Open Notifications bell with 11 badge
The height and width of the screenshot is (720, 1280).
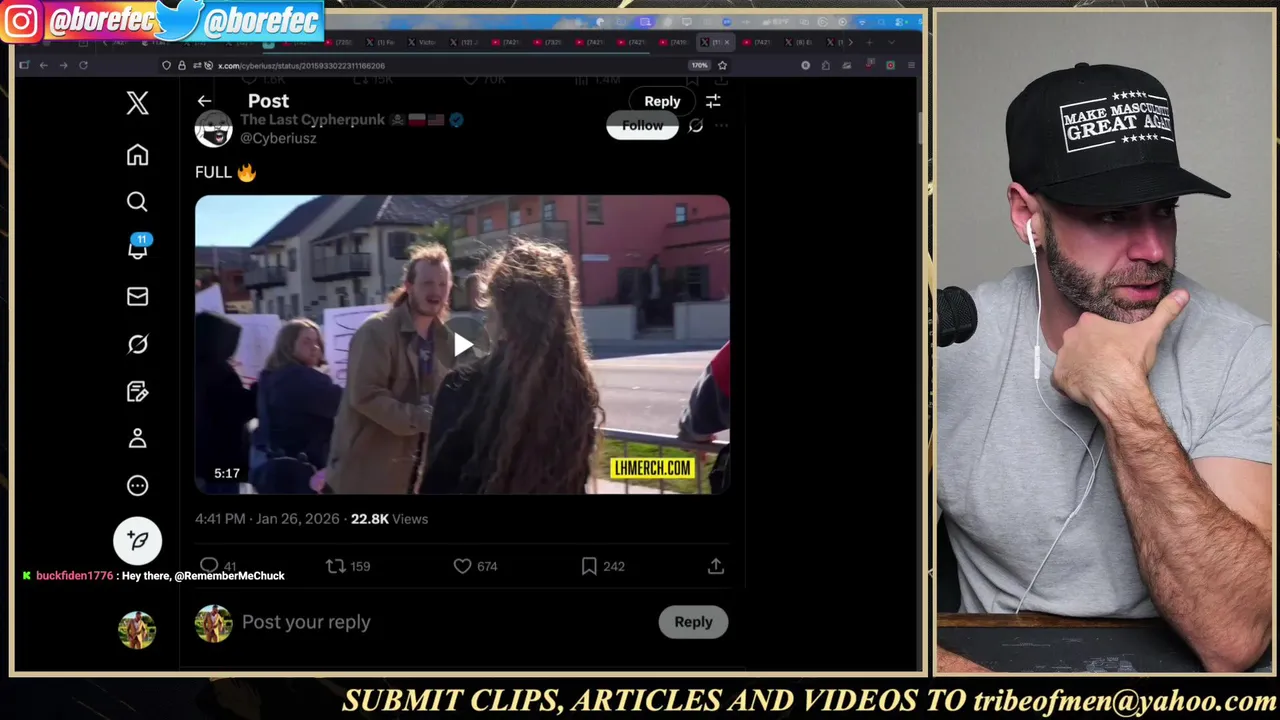pos(138,248)
